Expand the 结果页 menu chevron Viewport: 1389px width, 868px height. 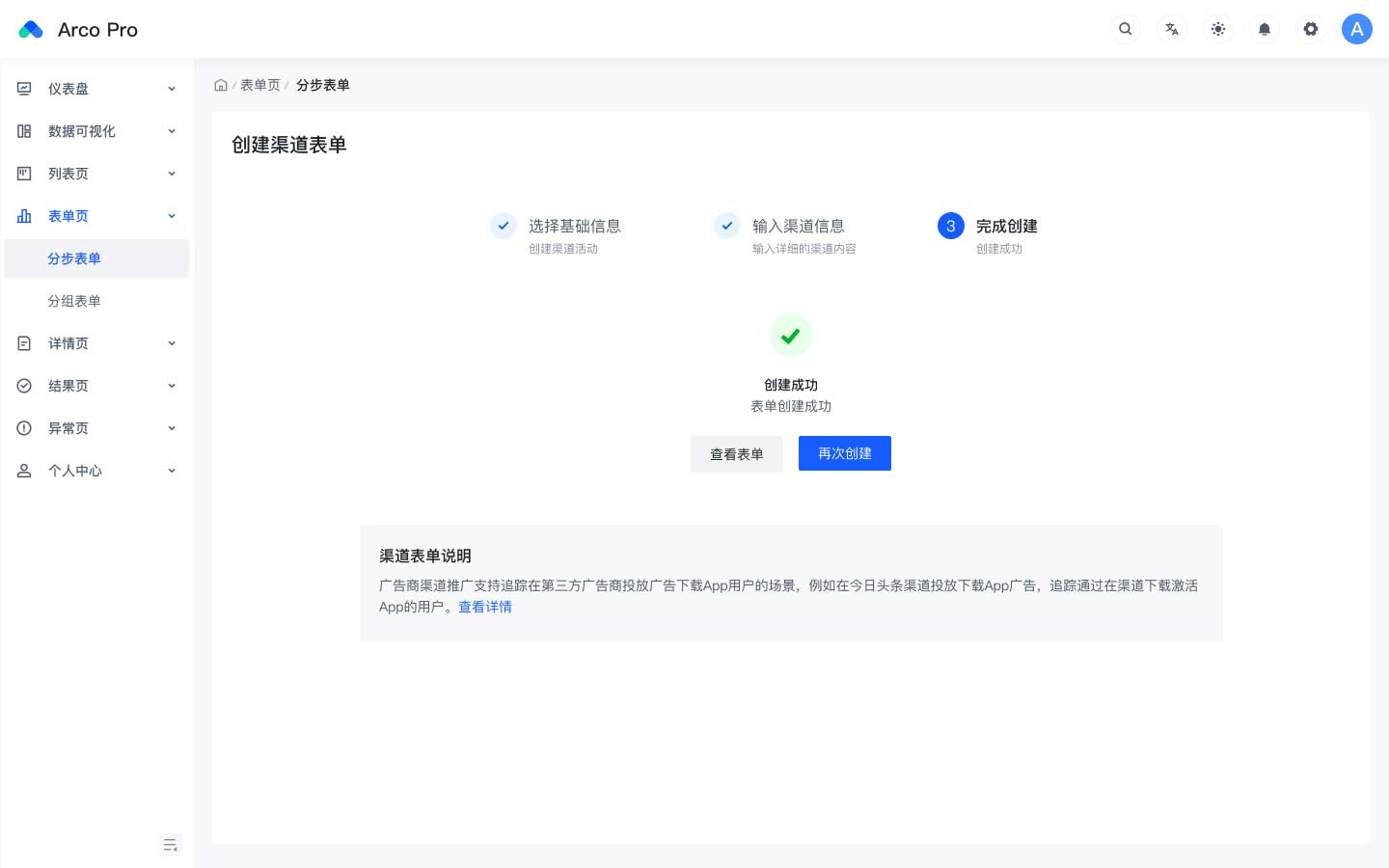click(172, 386)
